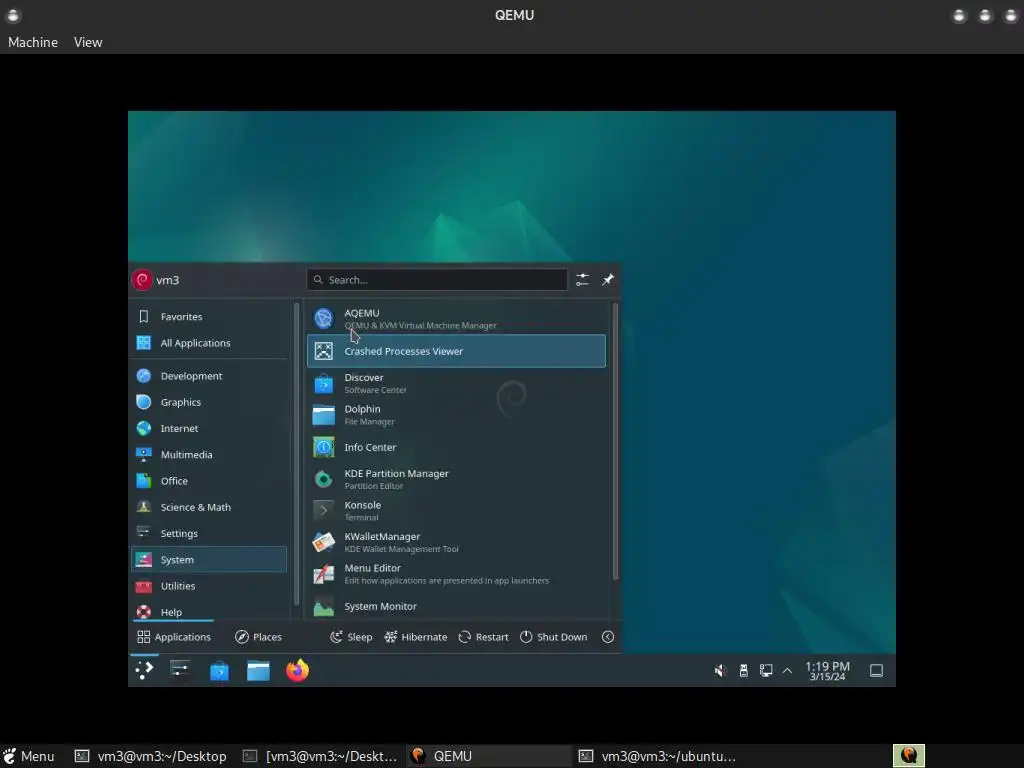The image size is (1024, 768).
Task: Click category sidebar scrollbar
Action: [297, 453]
